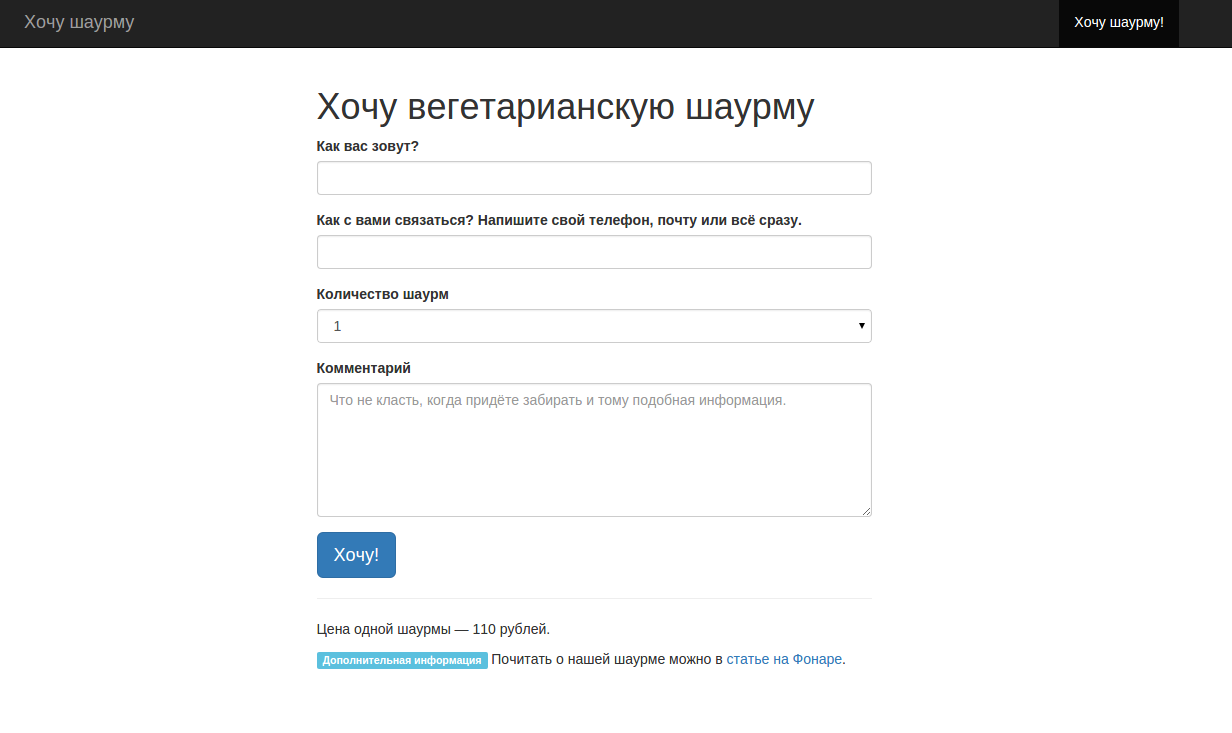Open the "статье на Фонаре" article link
Screen dimensions: 1232x733
pos(782,659)
